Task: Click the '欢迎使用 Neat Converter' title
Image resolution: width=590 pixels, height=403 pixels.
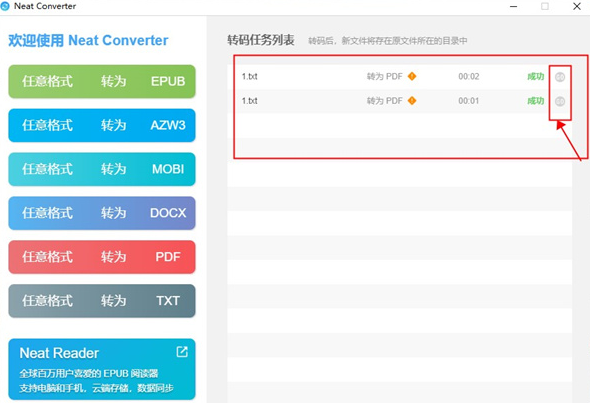Action: coord(88,40)
